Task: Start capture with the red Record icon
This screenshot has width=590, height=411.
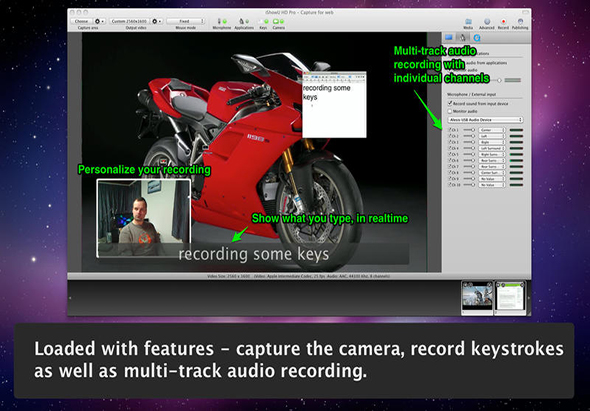Action: coord(503,21)
